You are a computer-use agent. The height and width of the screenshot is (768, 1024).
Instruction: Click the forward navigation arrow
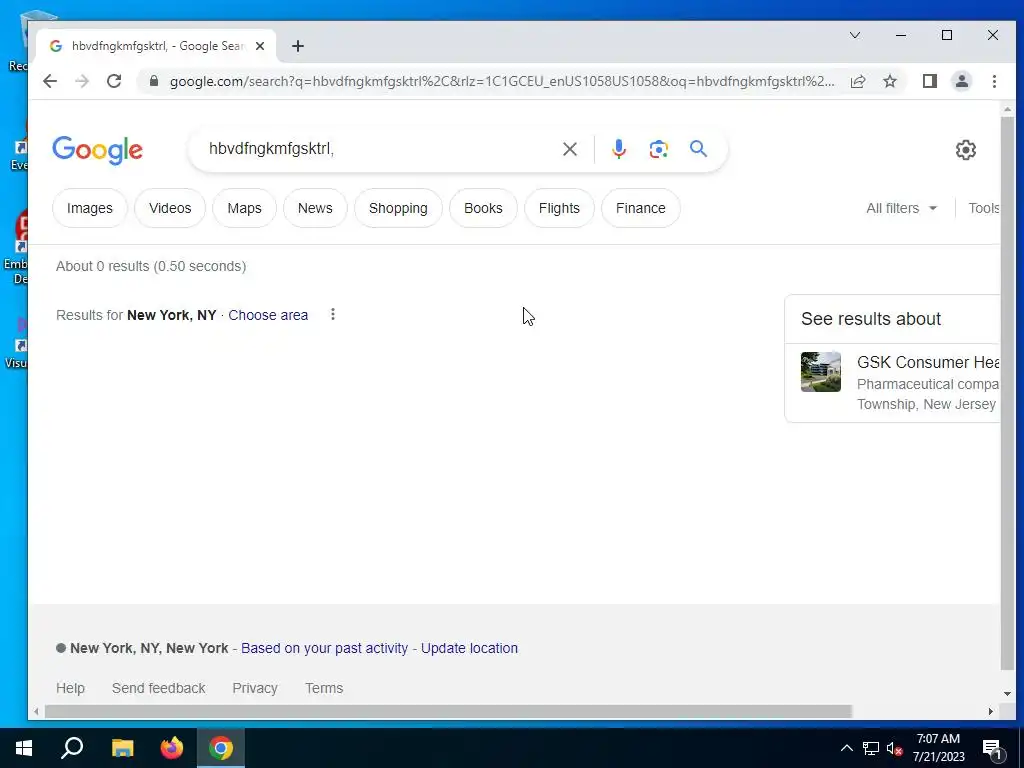click(82, 81)
